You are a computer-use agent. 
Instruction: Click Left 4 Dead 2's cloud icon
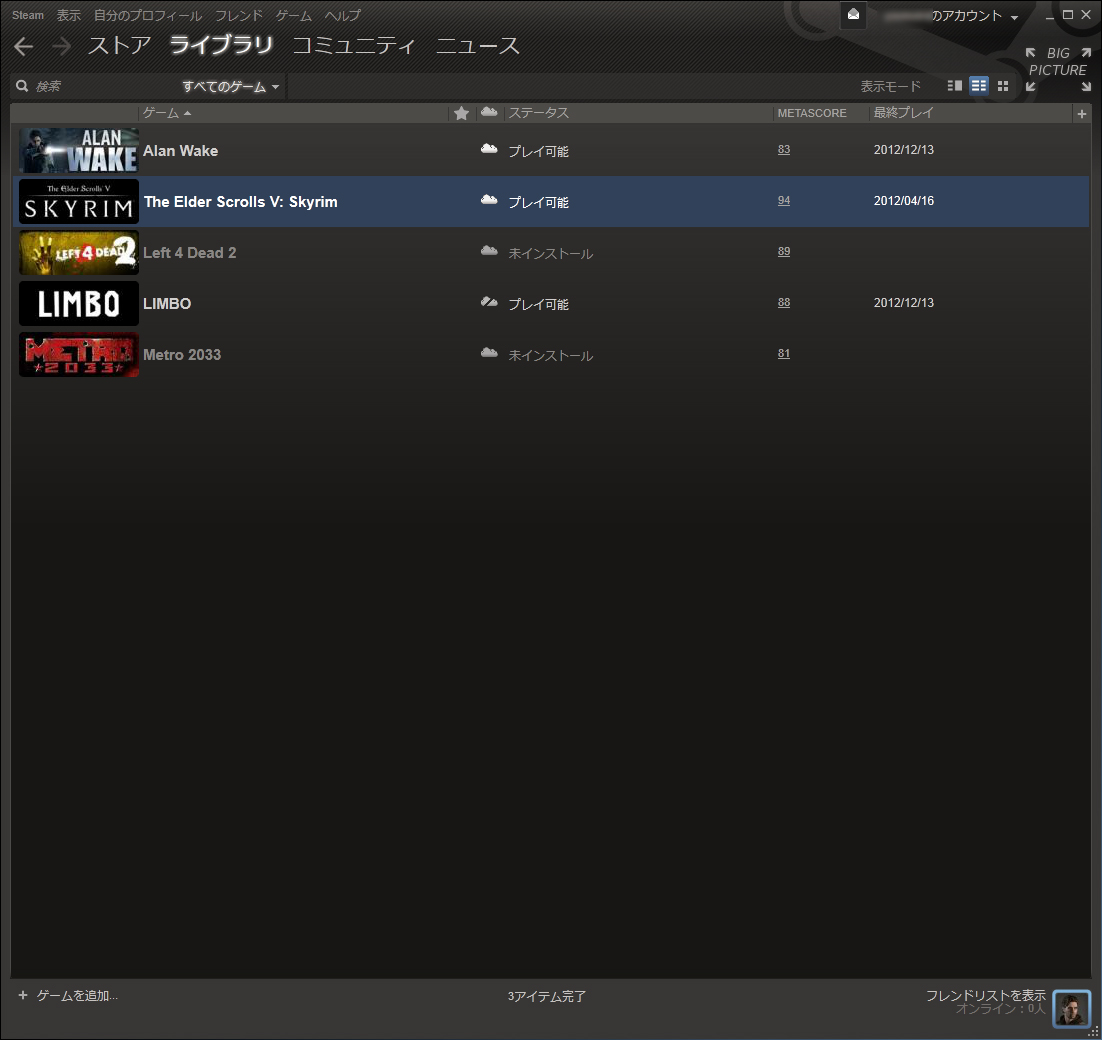pos(489,251)
